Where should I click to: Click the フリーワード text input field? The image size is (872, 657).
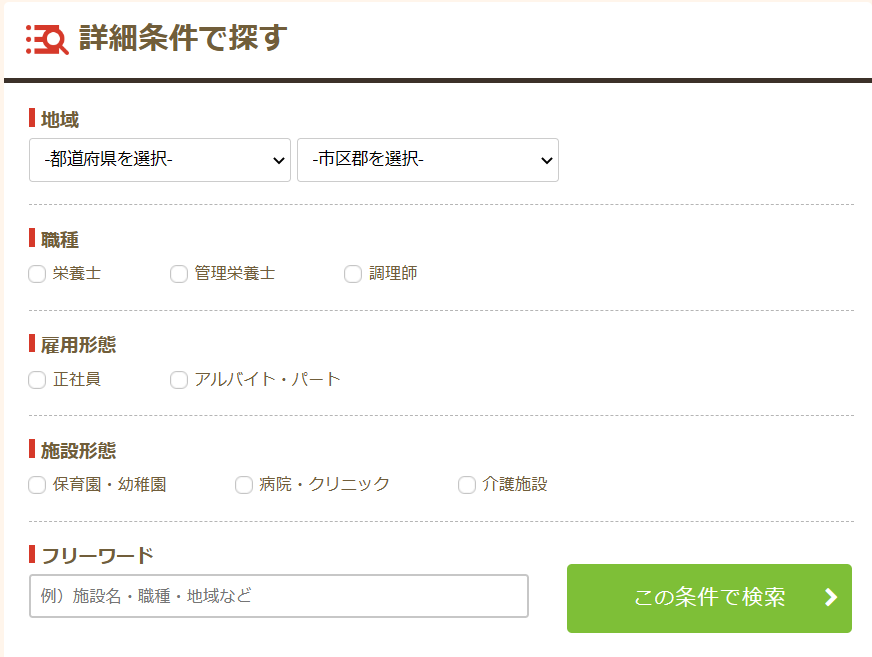tap(279, 596)
